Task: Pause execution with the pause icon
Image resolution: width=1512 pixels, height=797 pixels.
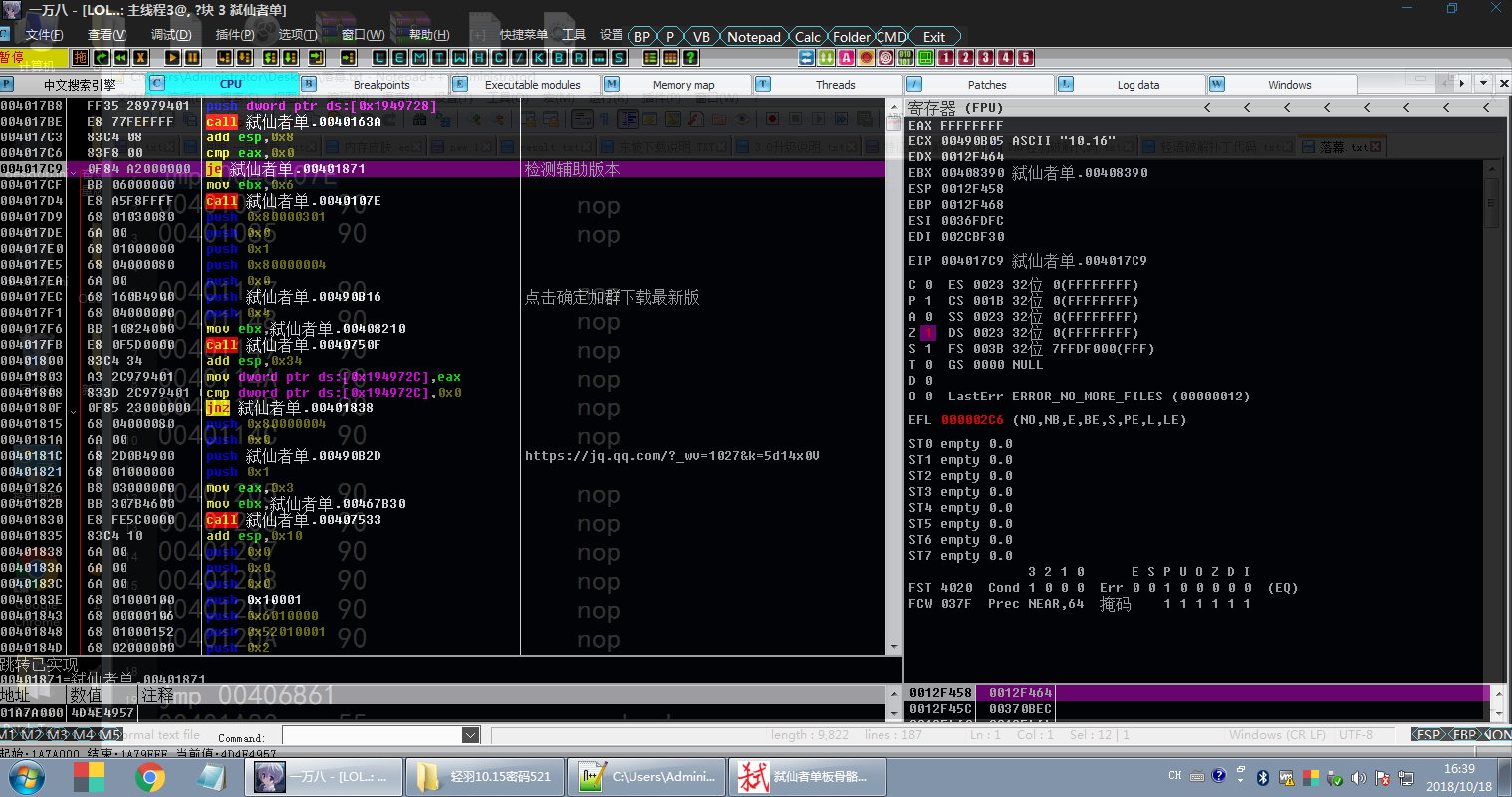Action: pos(192,57)
